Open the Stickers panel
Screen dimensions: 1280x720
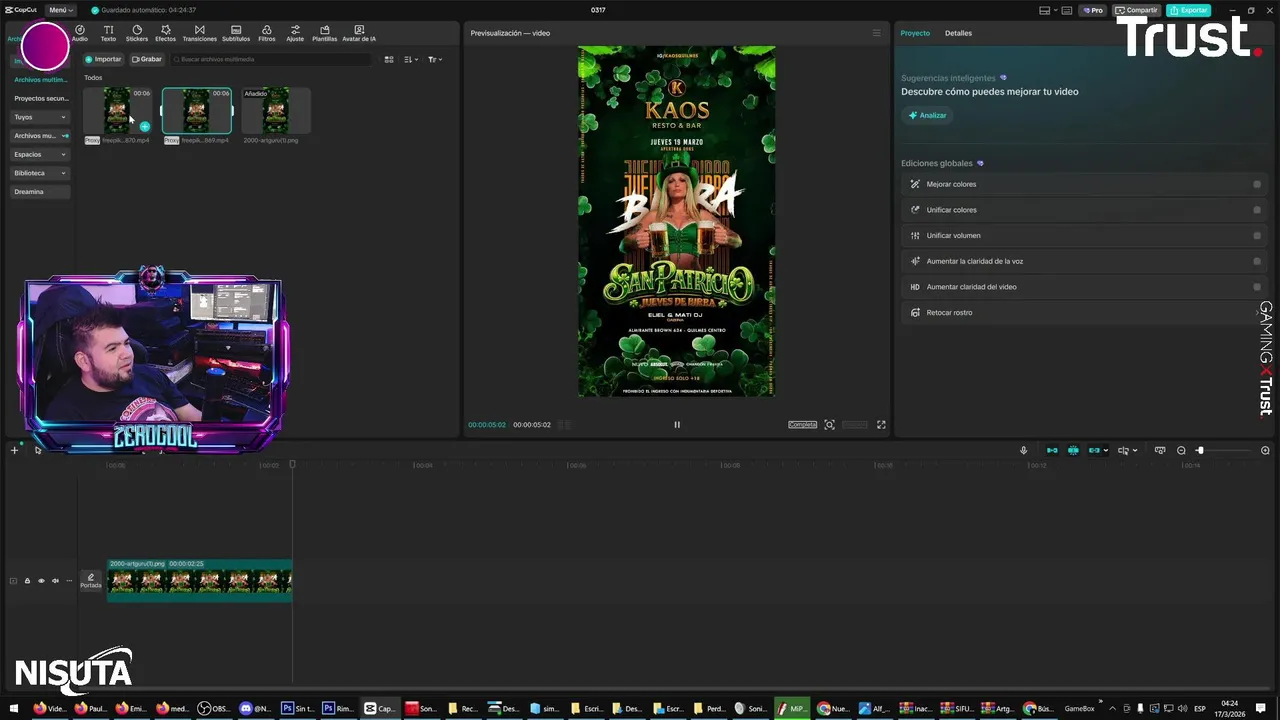click(137, 33)
